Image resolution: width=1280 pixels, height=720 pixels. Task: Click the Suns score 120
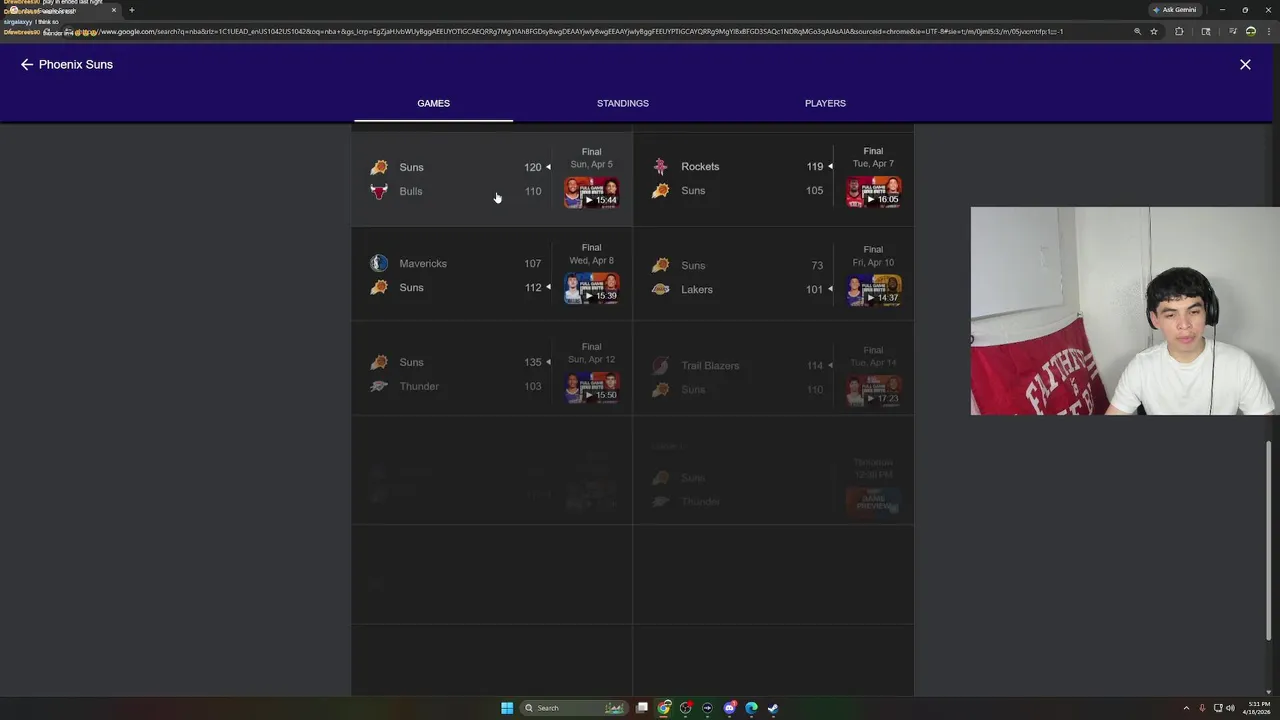(x=532, y=167)
